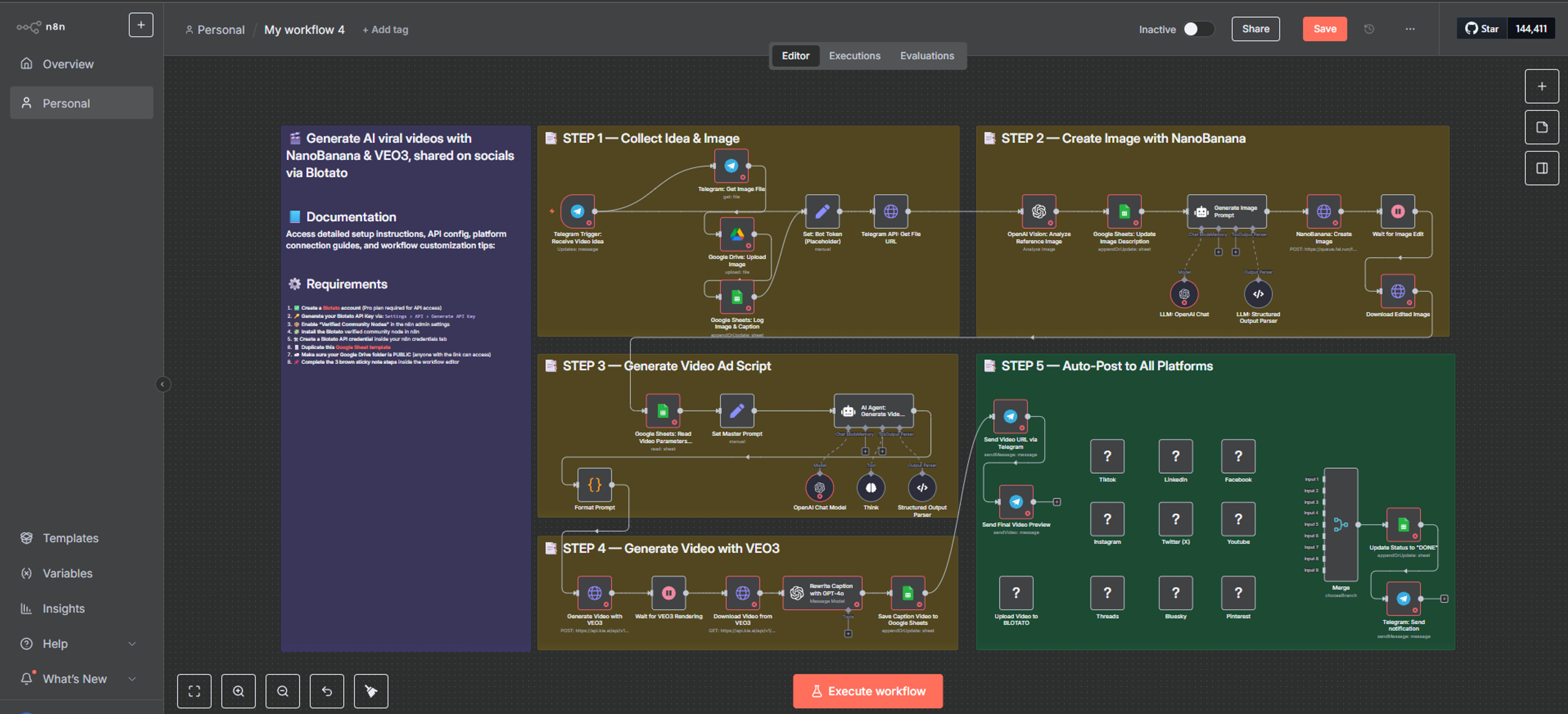The image size is (1568, 714).
Task: Switch to the Evaluations tab
Action: 927,56
